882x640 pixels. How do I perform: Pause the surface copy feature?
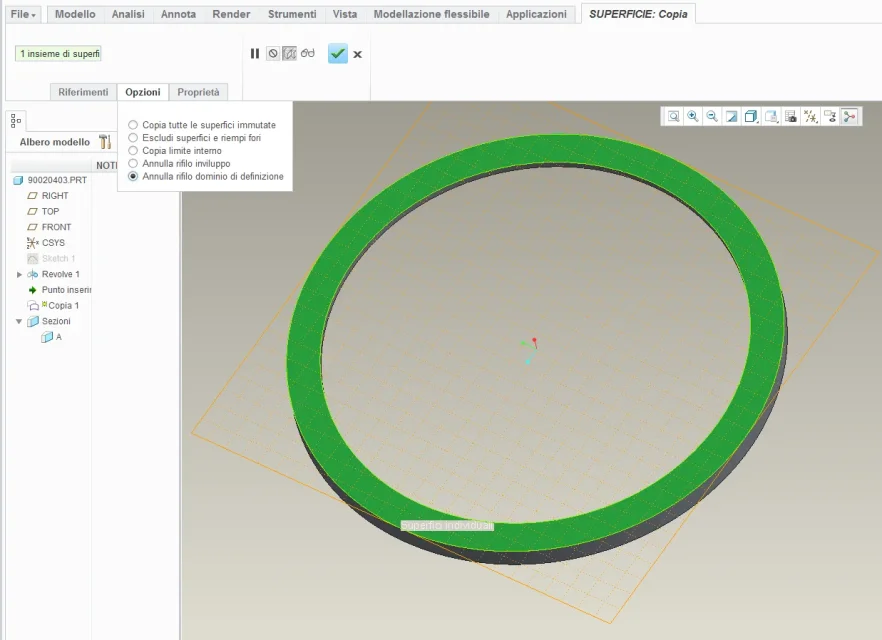[255, 54]
